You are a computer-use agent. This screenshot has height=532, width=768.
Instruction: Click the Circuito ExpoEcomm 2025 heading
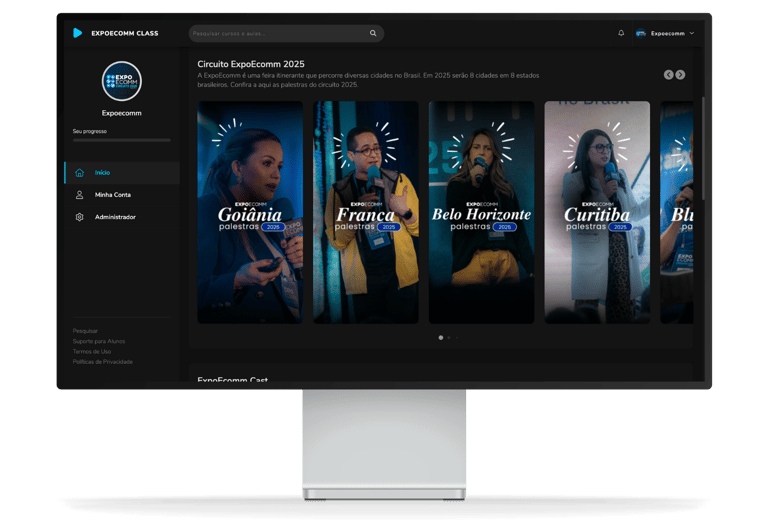(x=251, y=64)
